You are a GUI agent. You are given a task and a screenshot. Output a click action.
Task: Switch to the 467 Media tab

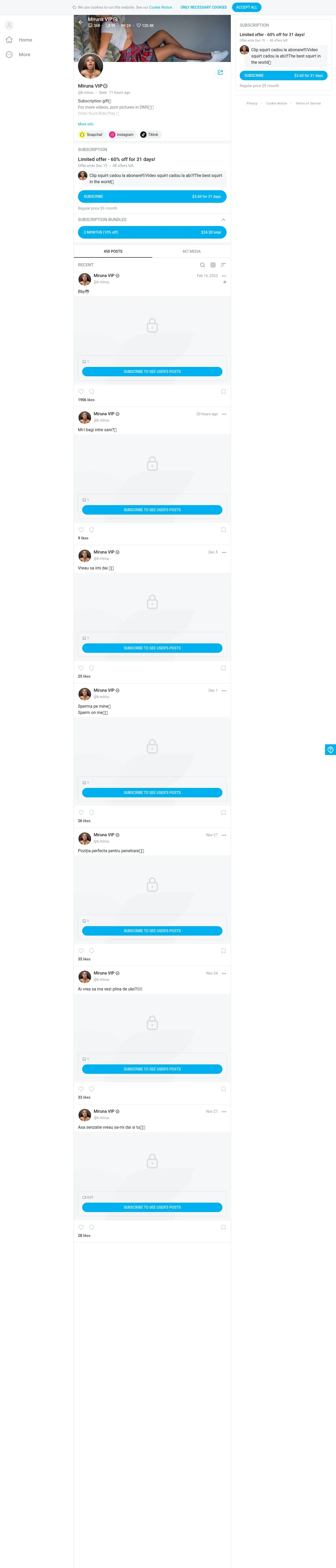click(192, 251)
